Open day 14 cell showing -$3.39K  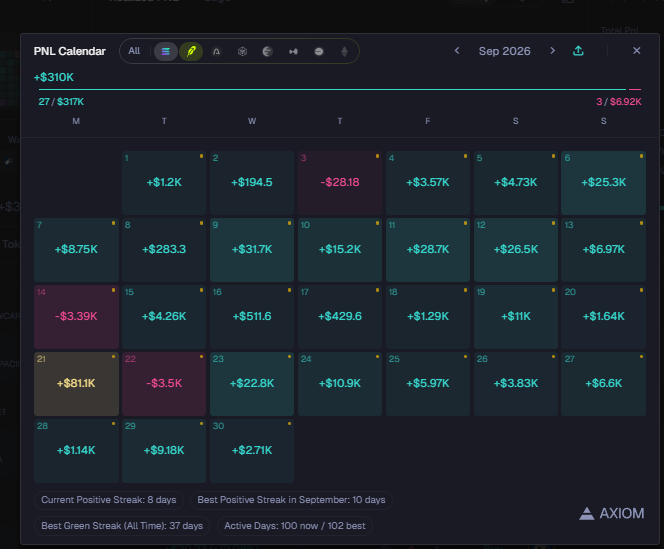(76, 317)
